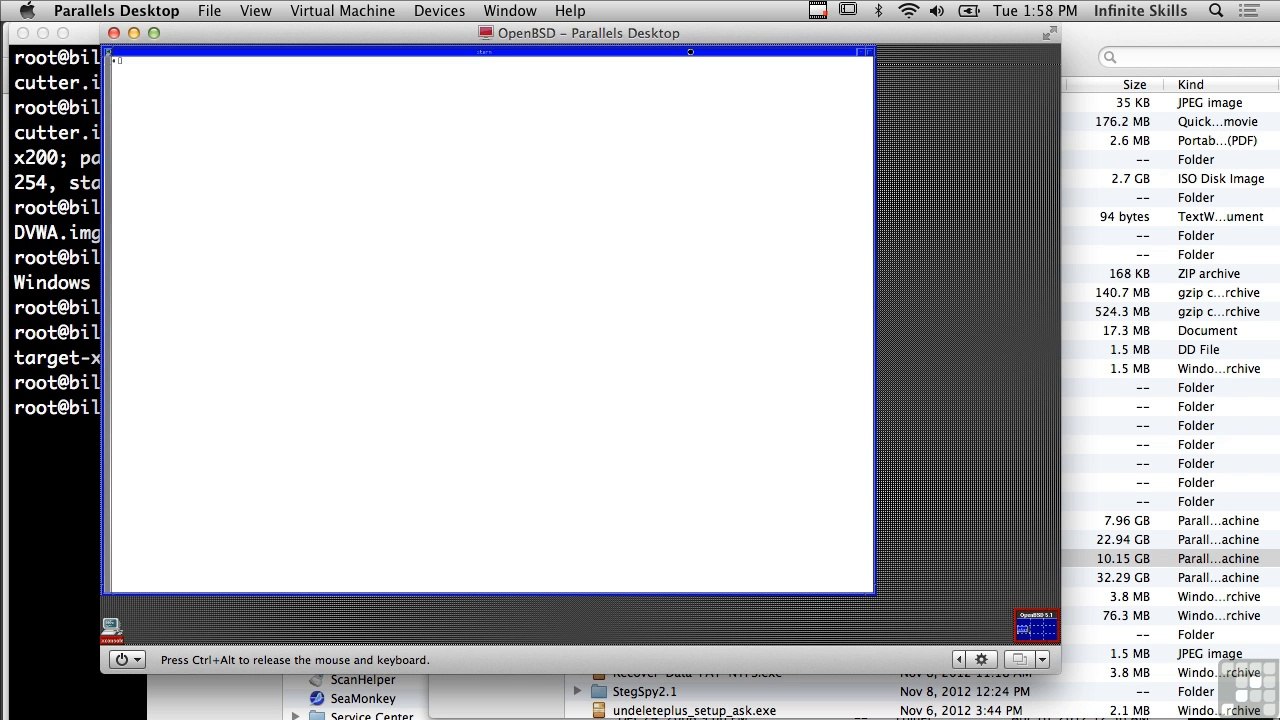Screen dimensions: 1280x720
Task: Expand the StegSpy2.1 folder disclosure triangle
Action: click(577, 691)
